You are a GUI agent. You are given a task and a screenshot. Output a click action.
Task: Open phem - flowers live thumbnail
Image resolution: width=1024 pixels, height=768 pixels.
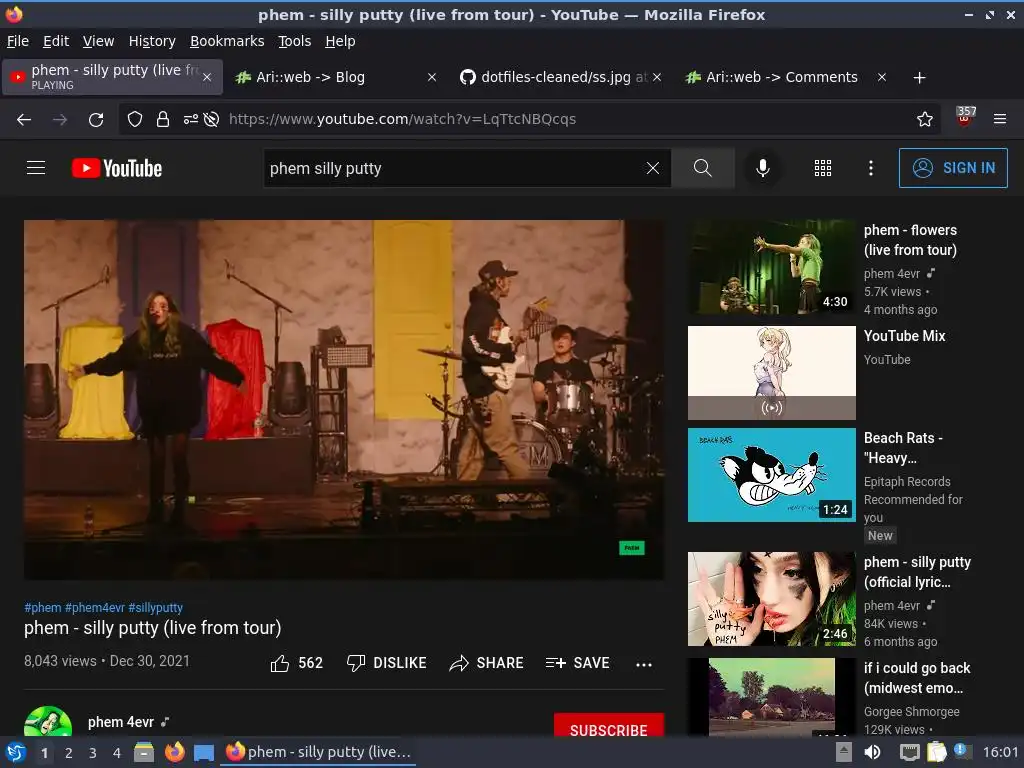[771, 266]
